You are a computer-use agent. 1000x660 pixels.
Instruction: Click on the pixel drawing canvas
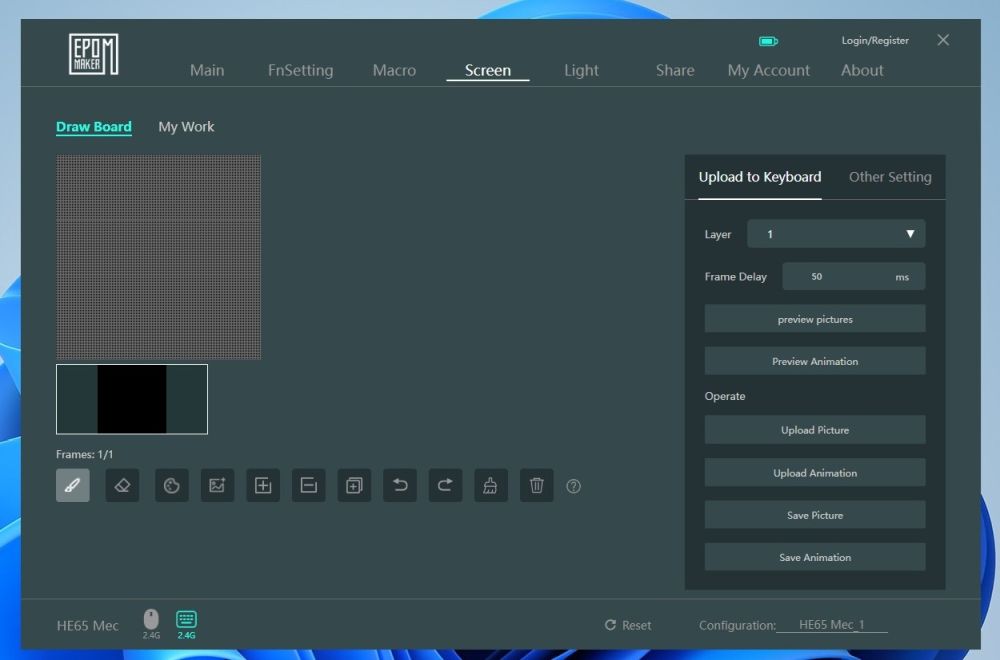(159, 257)
